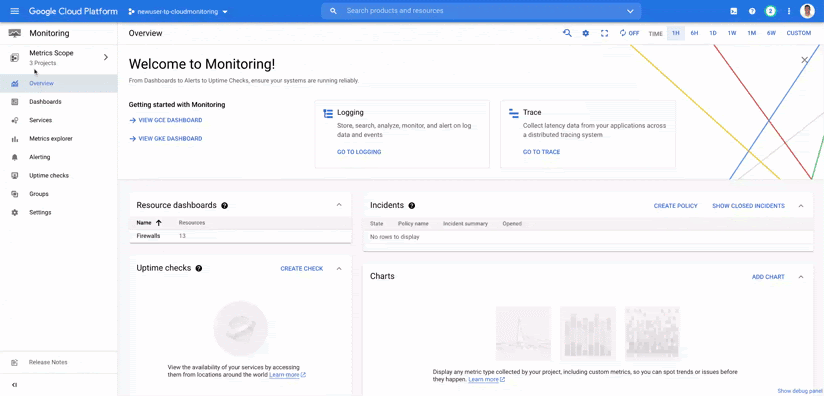This screenshot has height=396, width=824.
Task: Enter full screen mode via the toolbar icon
Action: pyautogui.click(x=604, y=33)
